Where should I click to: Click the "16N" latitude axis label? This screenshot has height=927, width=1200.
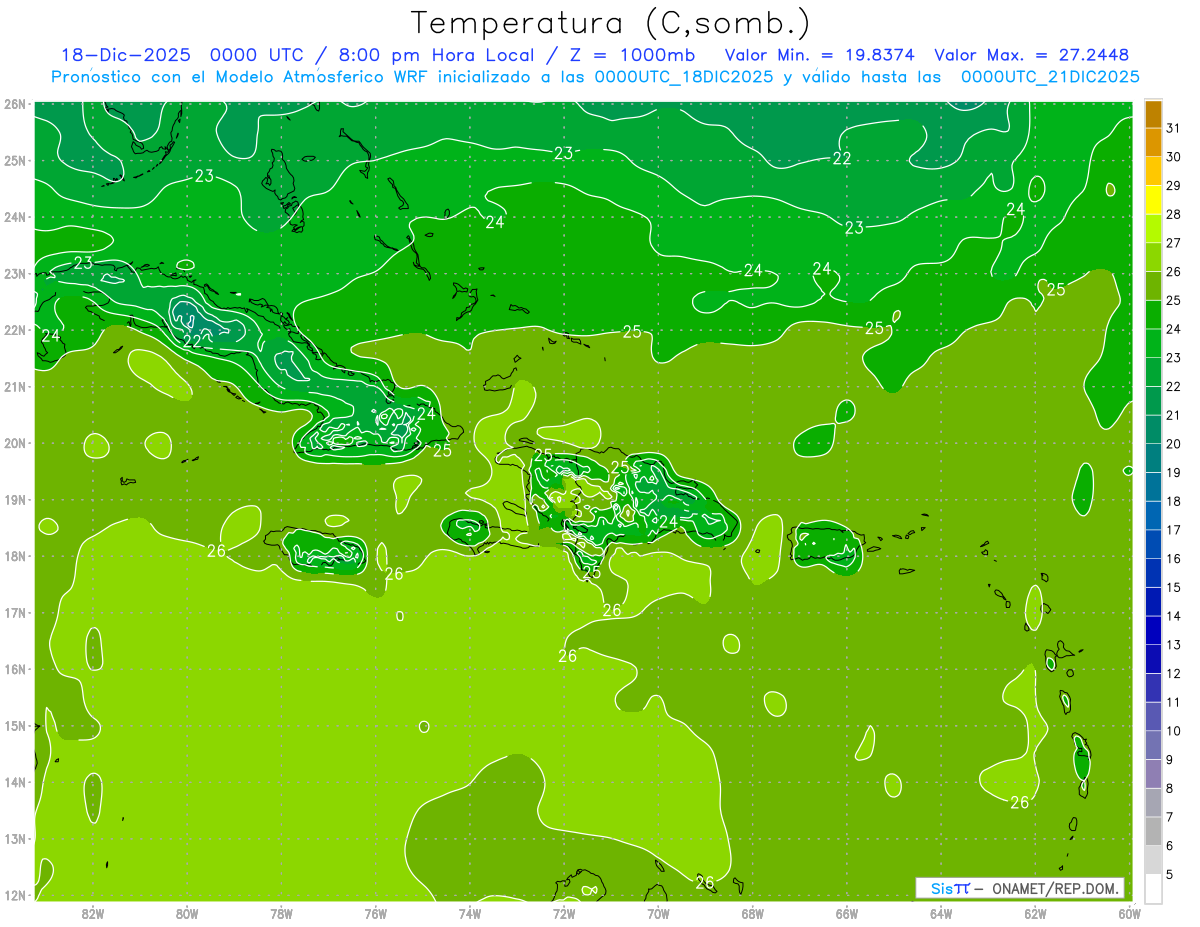[x=14, y=669]
